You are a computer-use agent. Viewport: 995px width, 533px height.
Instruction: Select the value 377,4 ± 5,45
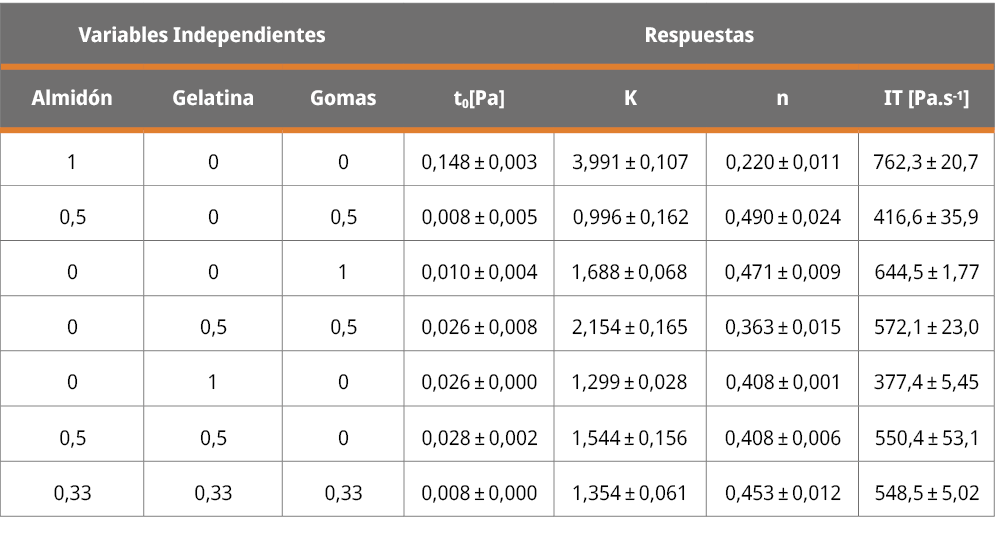click(926, 382)
